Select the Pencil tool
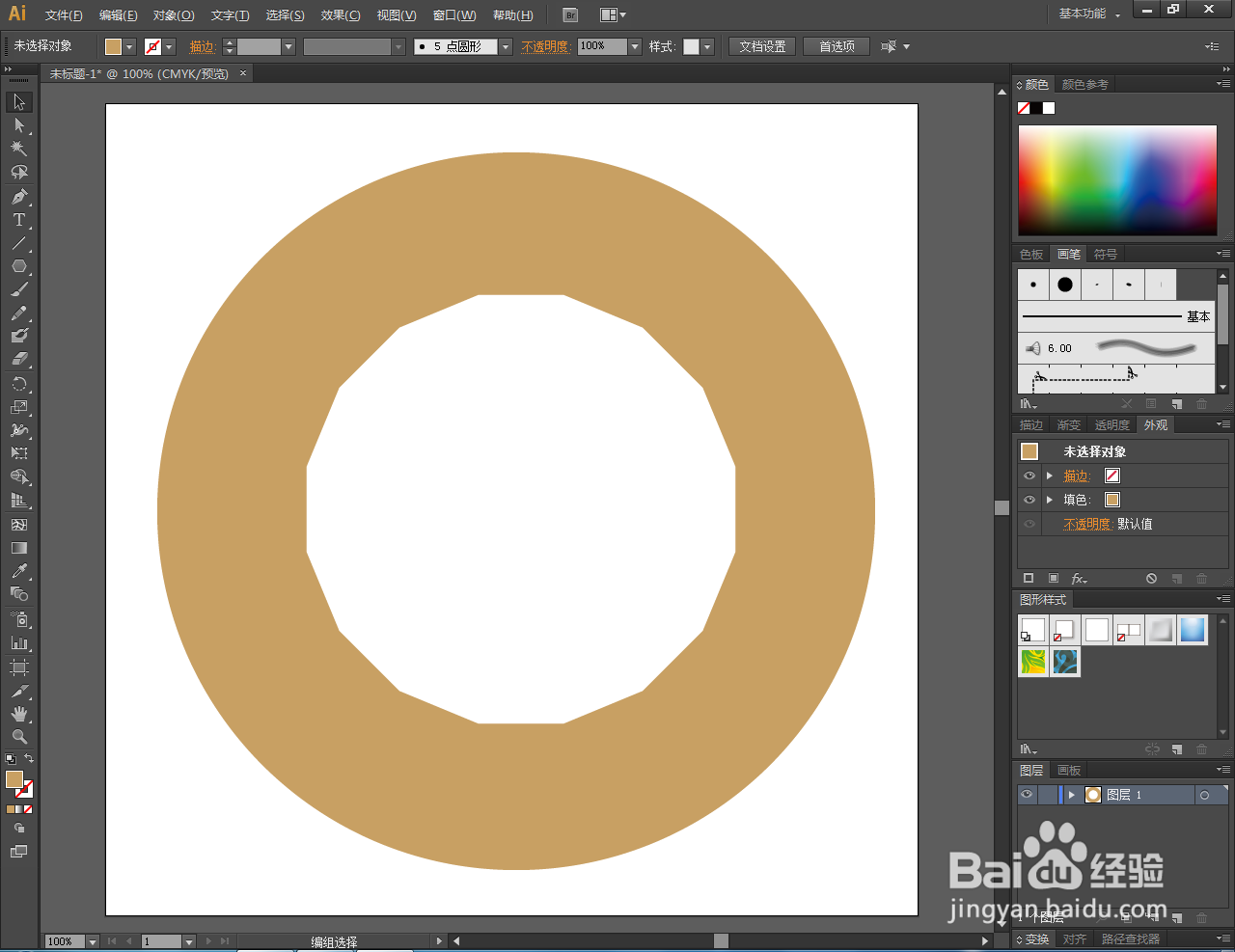Screen dimensions: 1235x952 click(19, 313)
